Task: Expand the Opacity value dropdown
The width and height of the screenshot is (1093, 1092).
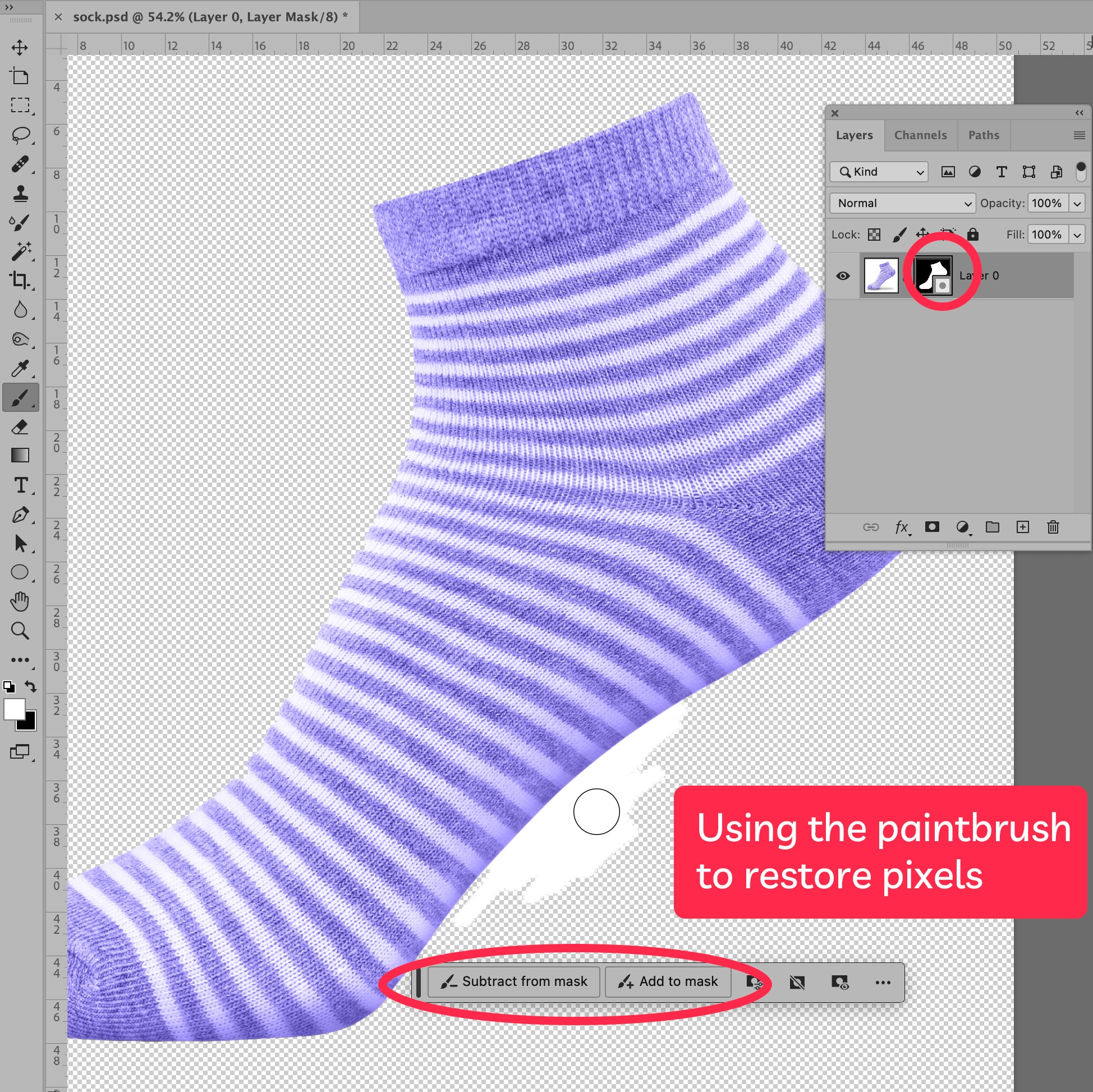Action: coord(1077,203)
